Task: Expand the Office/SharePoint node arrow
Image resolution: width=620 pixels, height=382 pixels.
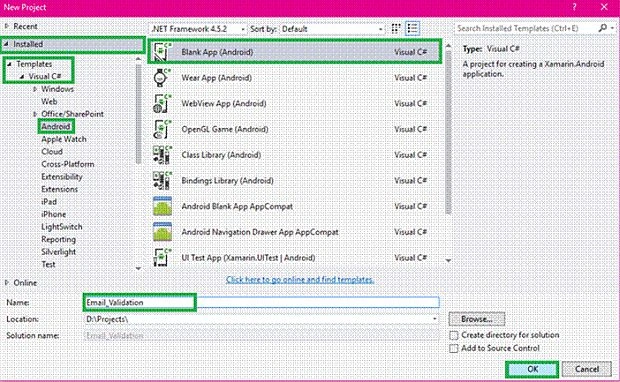Action: click(35, 114)
